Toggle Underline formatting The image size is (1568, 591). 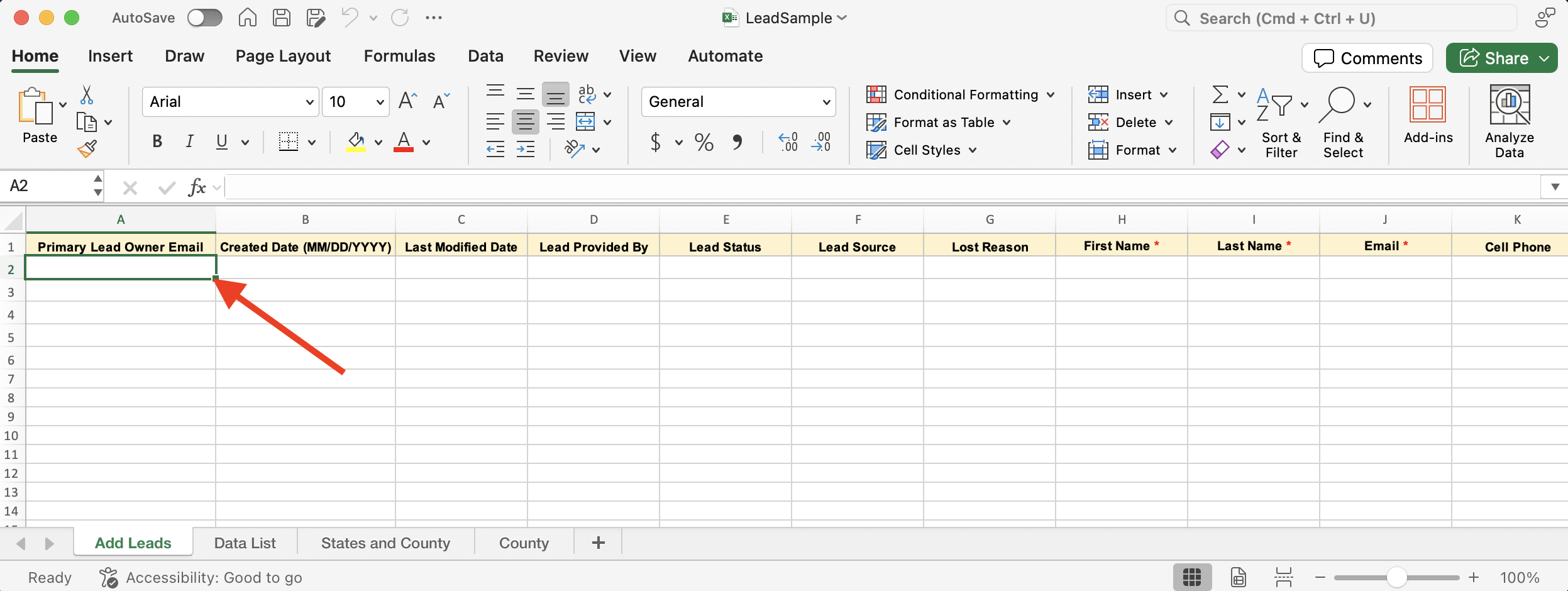[x=221, y=141]
